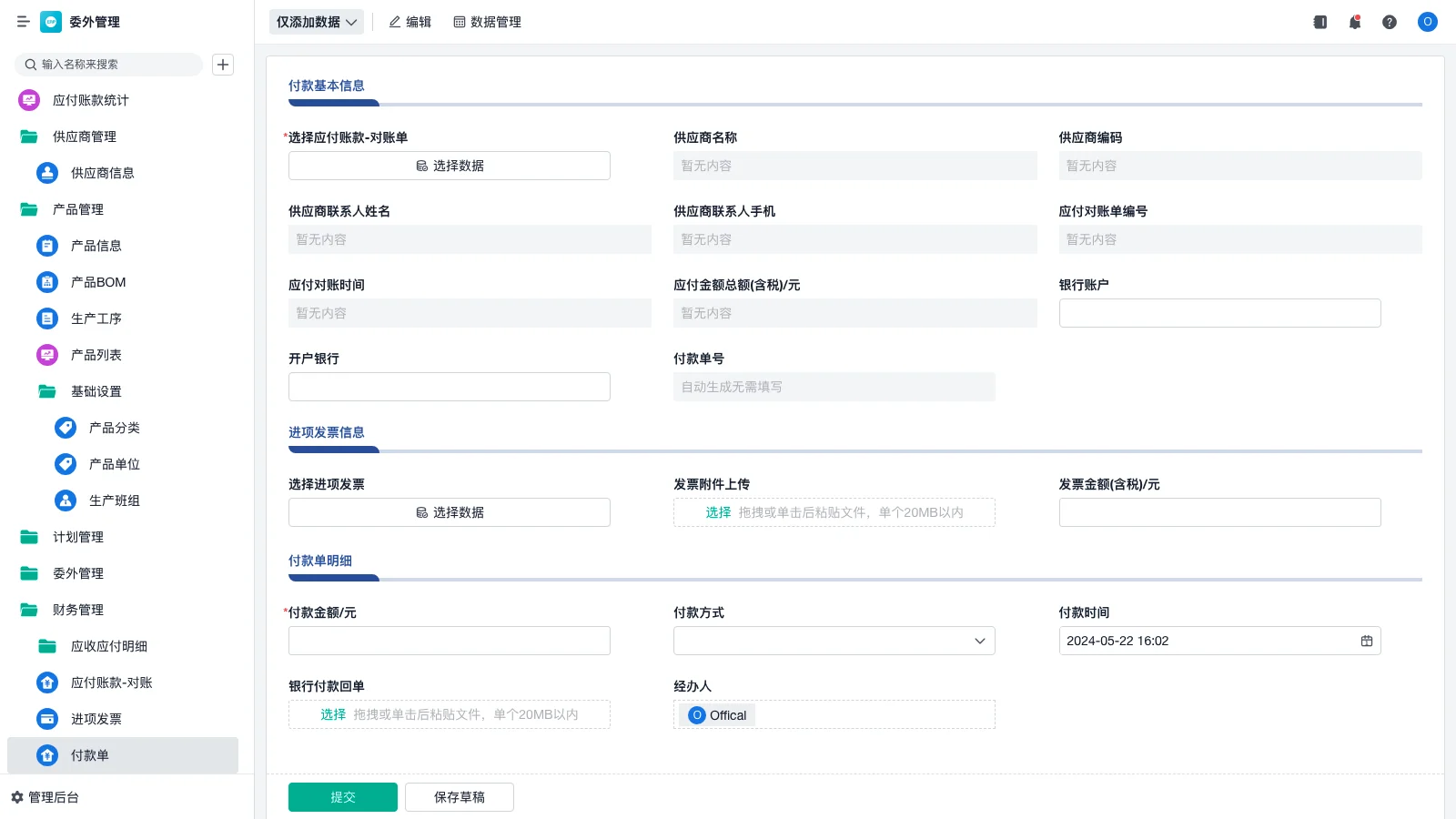Screen dimensions: 1456x819
Task: Save a draft with 保存草稿
Action: [459, 796]
